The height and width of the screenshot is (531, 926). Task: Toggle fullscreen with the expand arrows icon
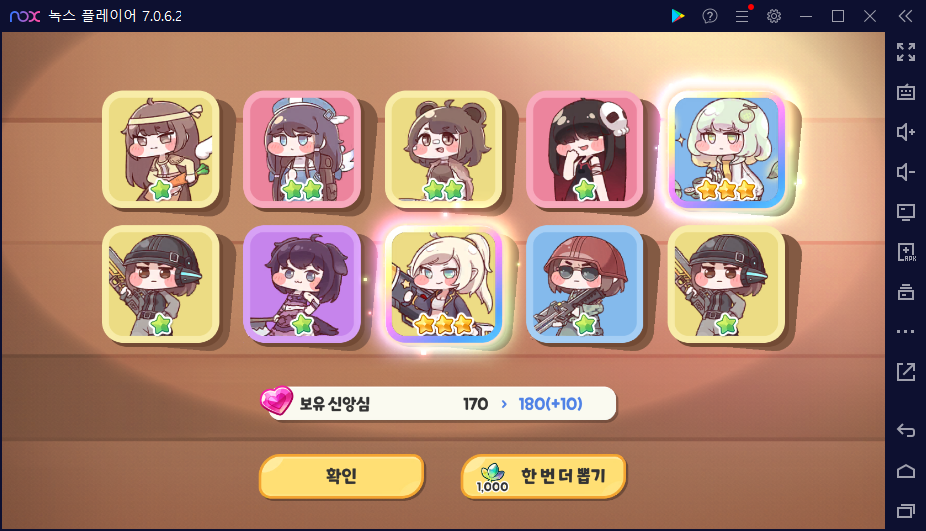point(905,52)
